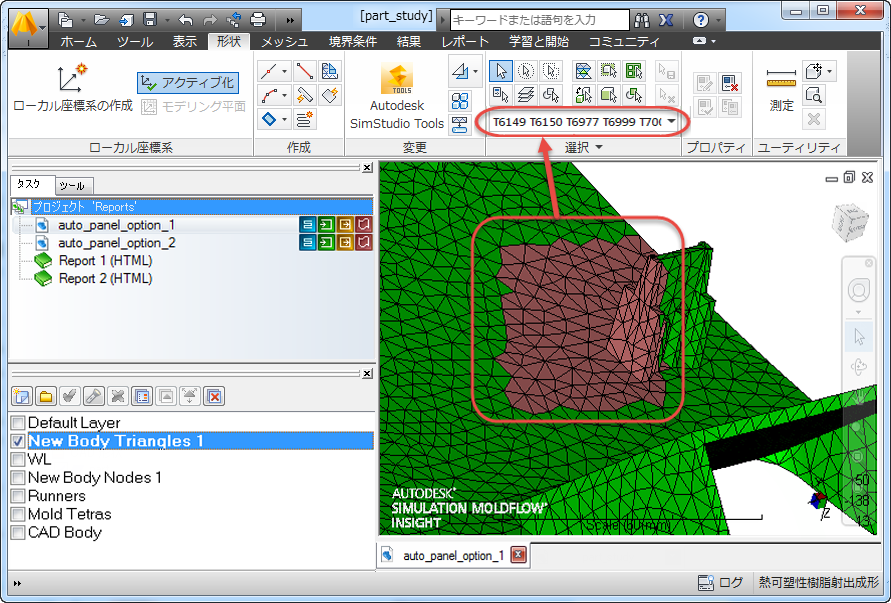
Task: Open the create node tool dropdown arrow
Action: pyautogui.click(x=284, y=71)
